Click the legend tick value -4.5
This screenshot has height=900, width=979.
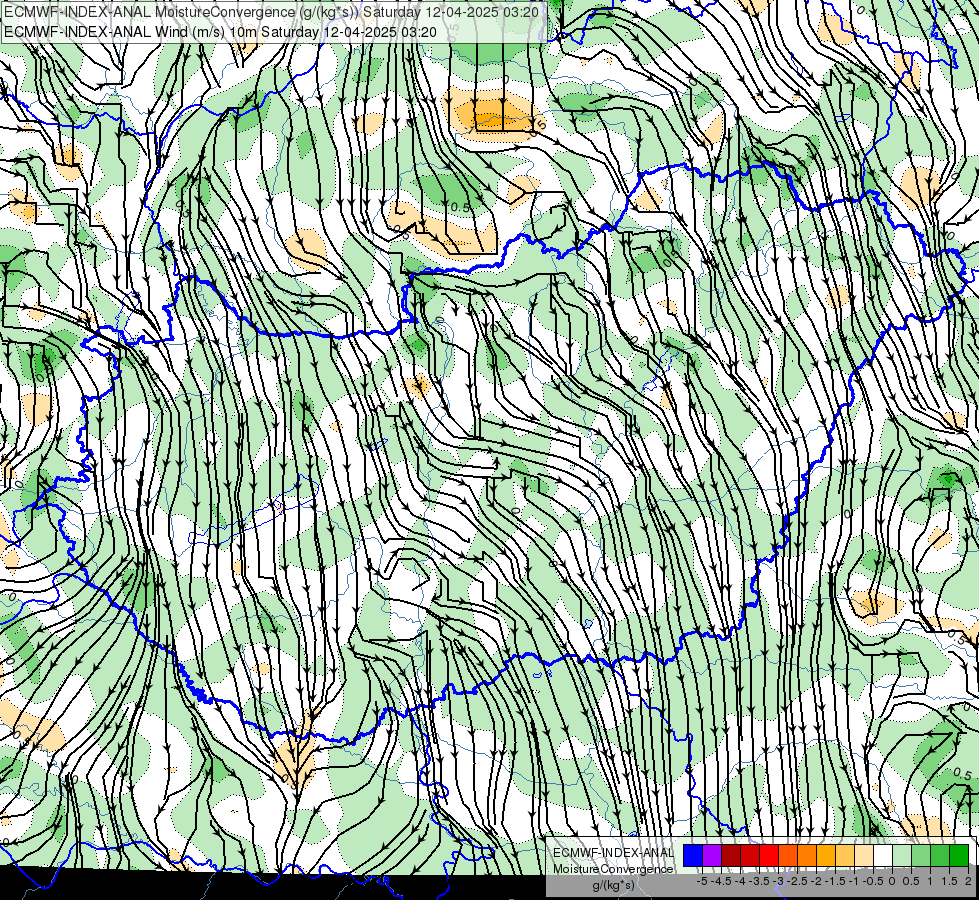[x=721, y=881]
